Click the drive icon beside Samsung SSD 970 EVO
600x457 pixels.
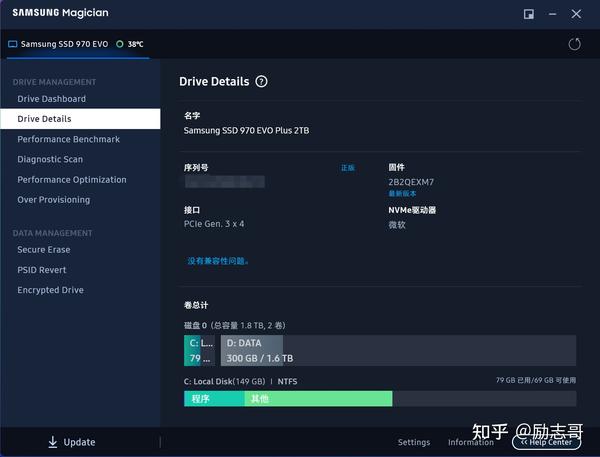tap(13, 44)
